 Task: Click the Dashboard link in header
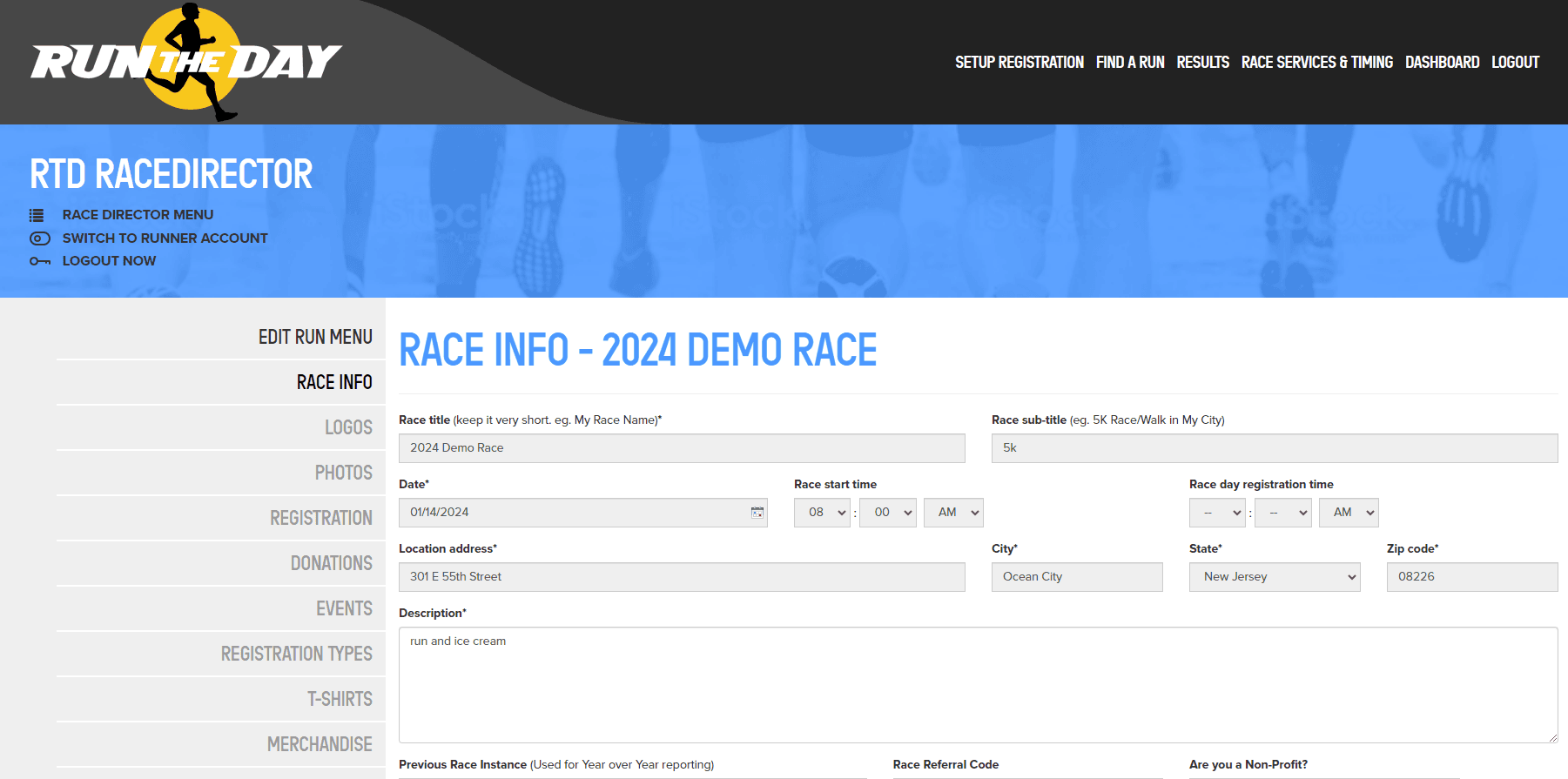coord(1442,63)
